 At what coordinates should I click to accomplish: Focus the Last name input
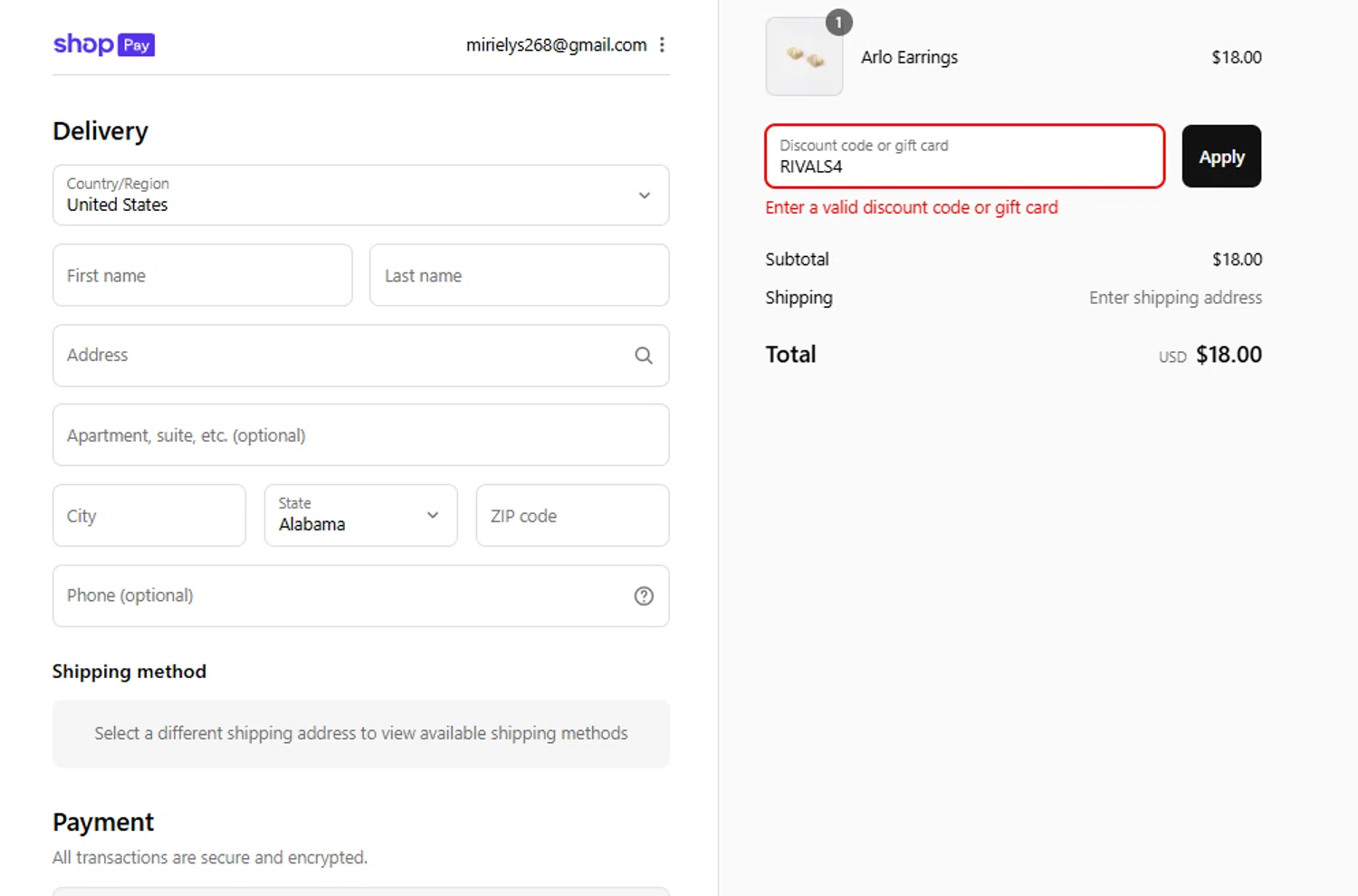pyautogui.click(x=519, y=275)
